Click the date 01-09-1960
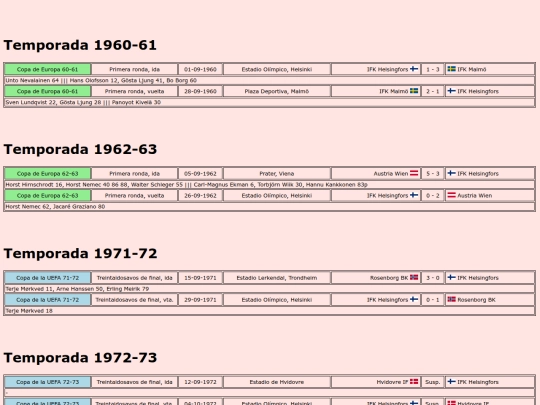 pyautogui.click(x=200, y=69)
